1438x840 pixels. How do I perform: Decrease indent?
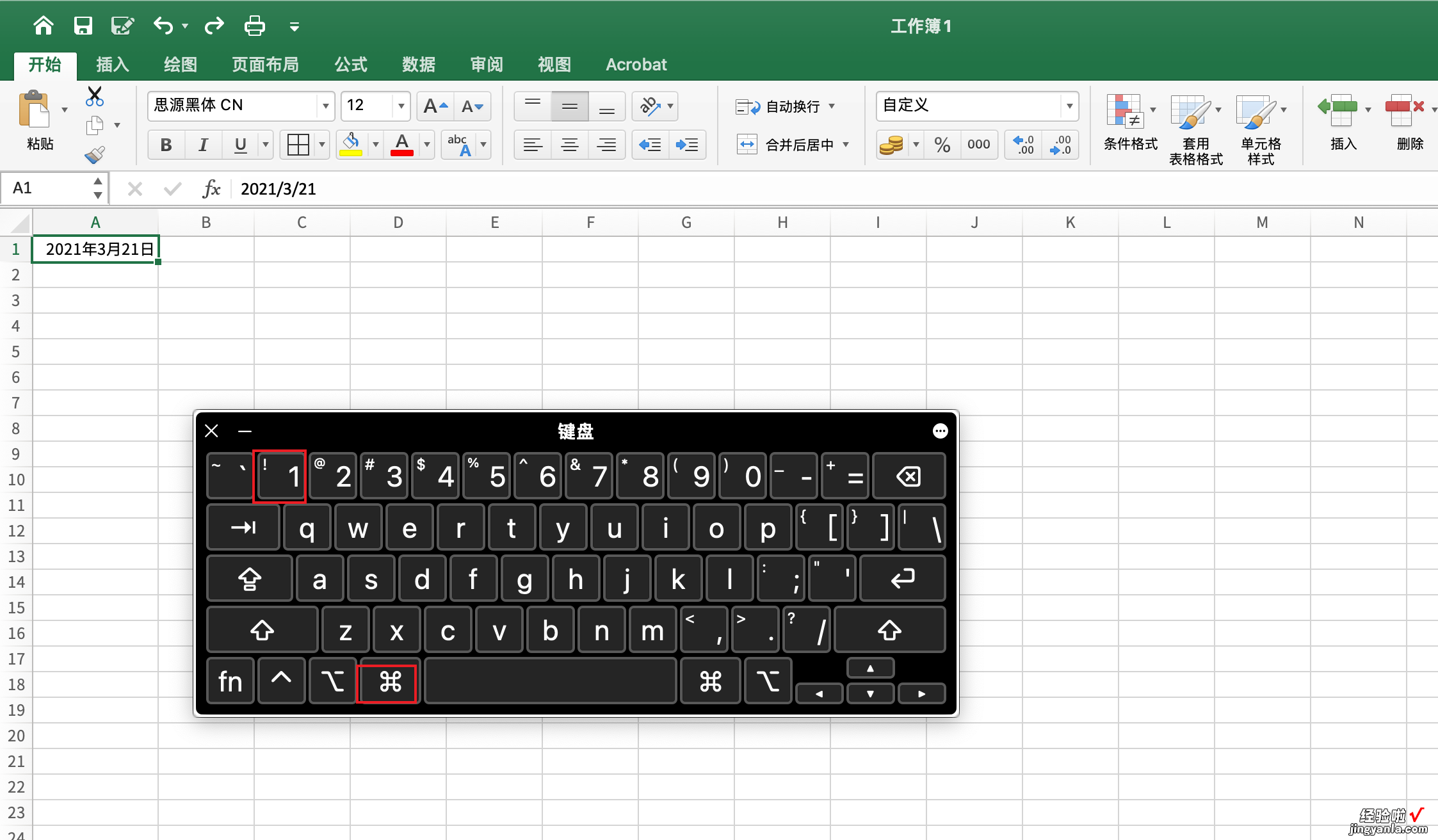click(650, 145)
